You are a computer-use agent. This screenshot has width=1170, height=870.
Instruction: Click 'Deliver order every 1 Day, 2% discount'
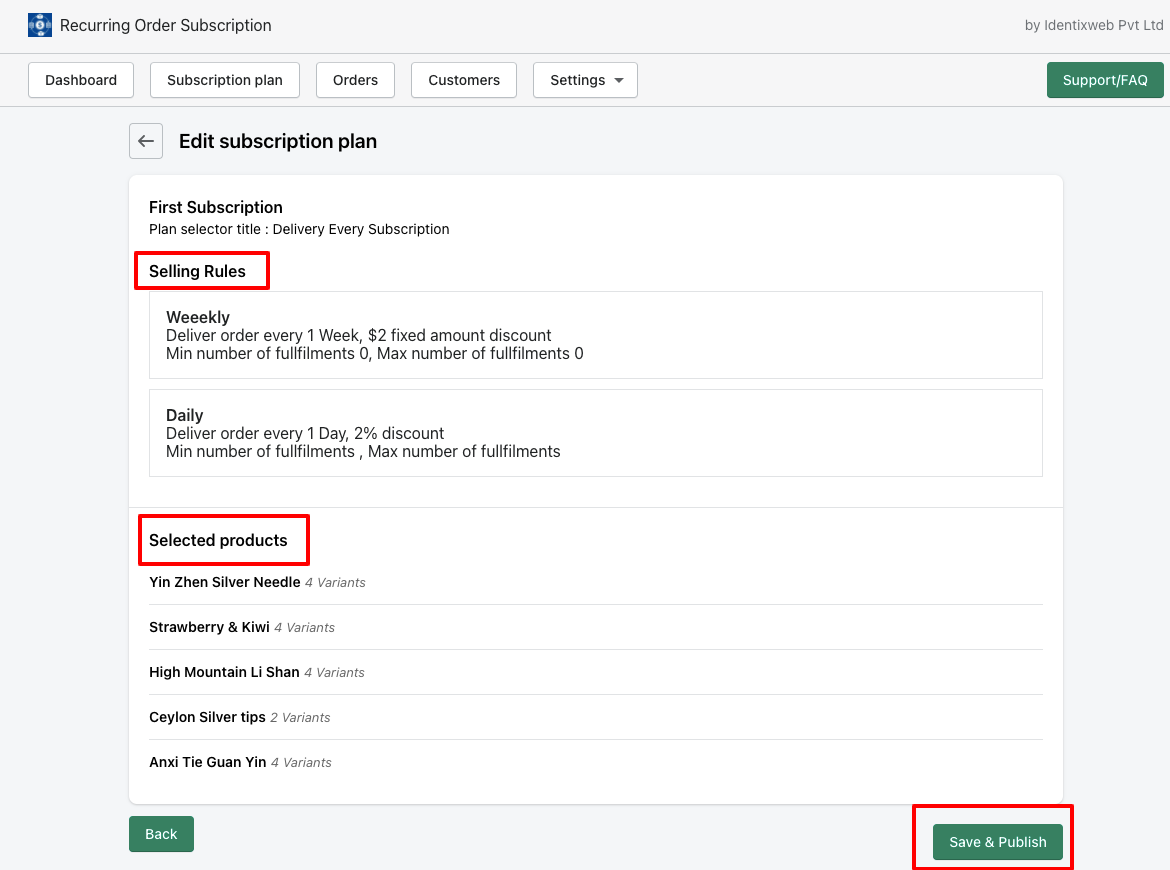pyautogui.click(x=304, y=434)
